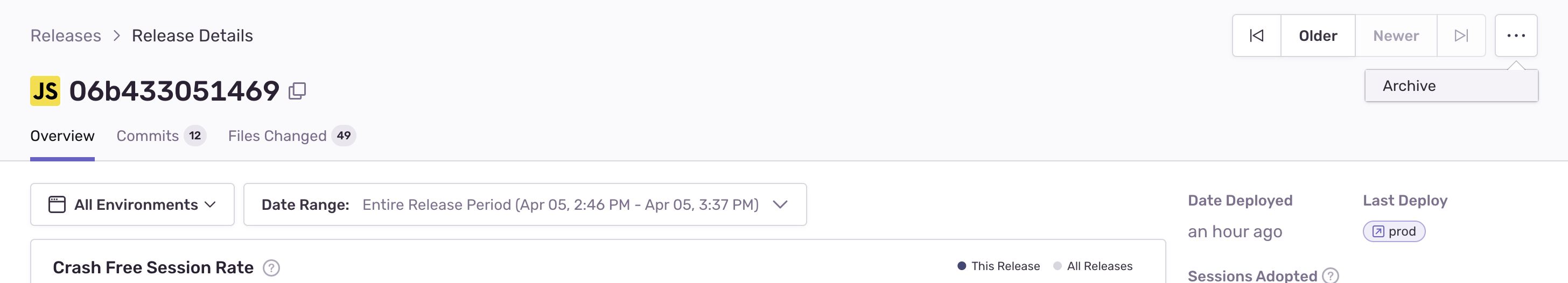
Task: Open the three-dot more actions menu
Action: click(1516, 36)
